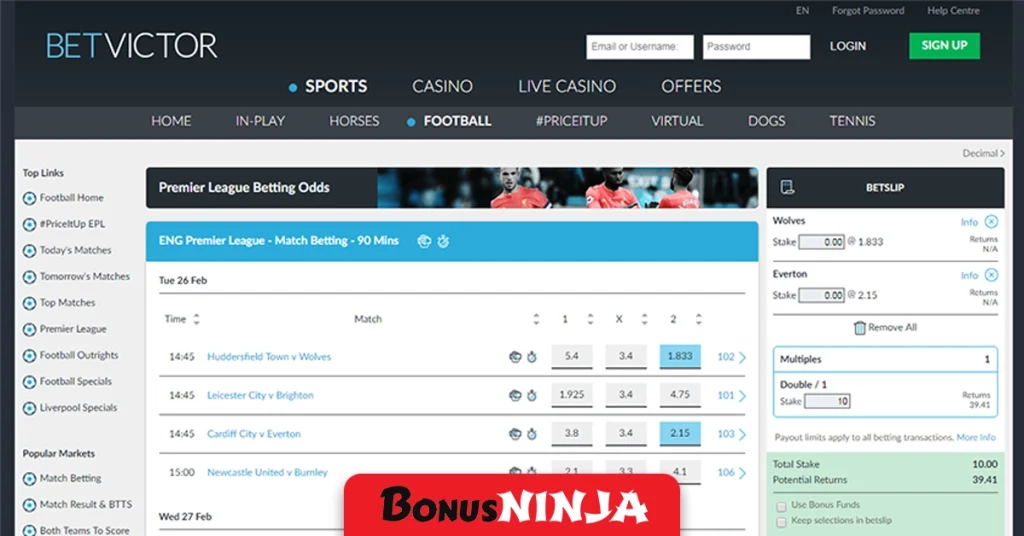Viewport: 1024px width, 536px height.
Task: Select 5.4 odds for Huddersfield Town win
Action: pos(571,356)
